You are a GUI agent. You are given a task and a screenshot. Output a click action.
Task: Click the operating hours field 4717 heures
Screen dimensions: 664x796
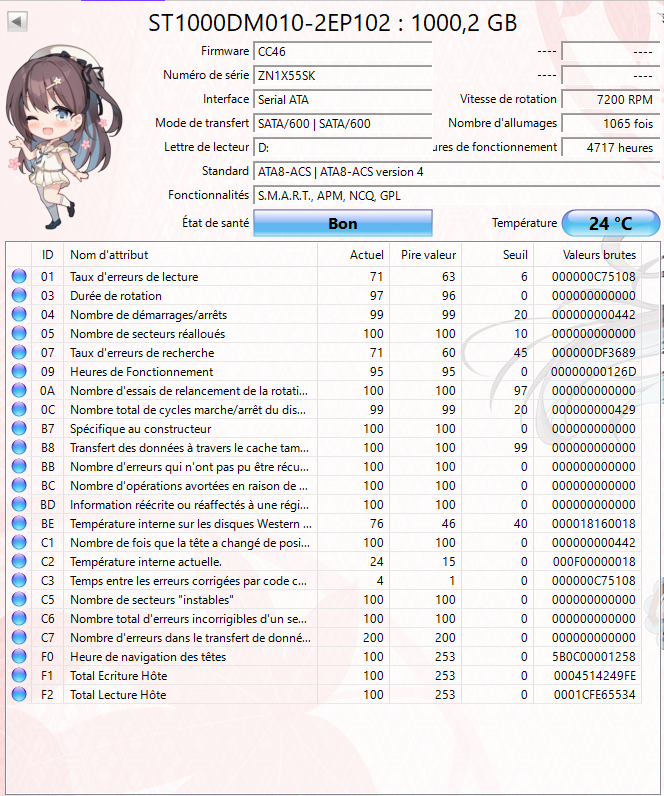(611, 148)
